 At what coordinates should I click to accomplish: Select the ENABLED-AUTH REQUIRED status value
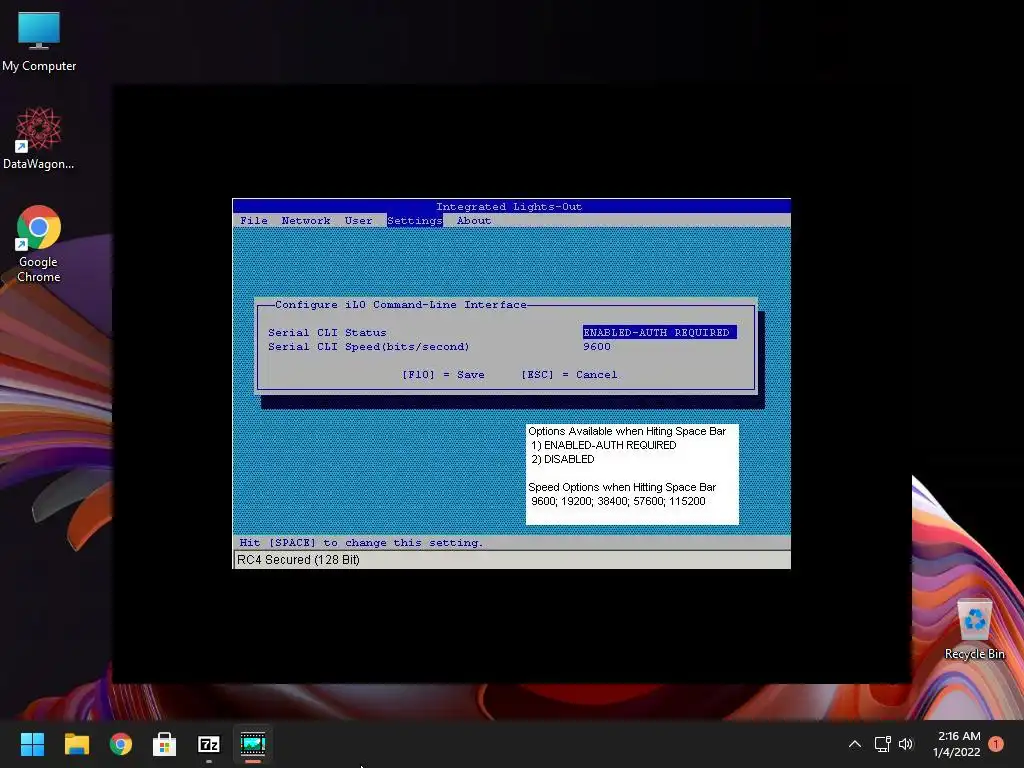click(x=660, y=332)
